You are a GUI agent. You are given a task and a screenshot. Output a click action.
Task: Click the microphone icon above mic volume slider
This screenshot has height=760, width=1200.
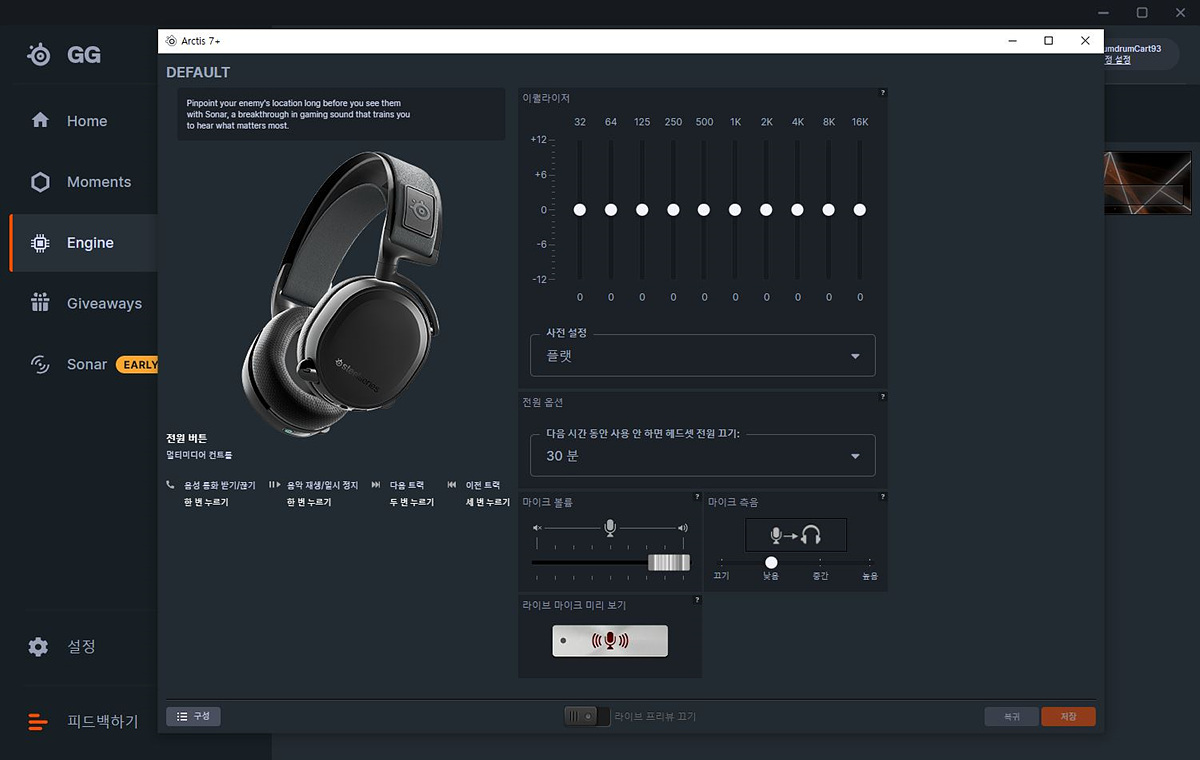coord(610,527)
